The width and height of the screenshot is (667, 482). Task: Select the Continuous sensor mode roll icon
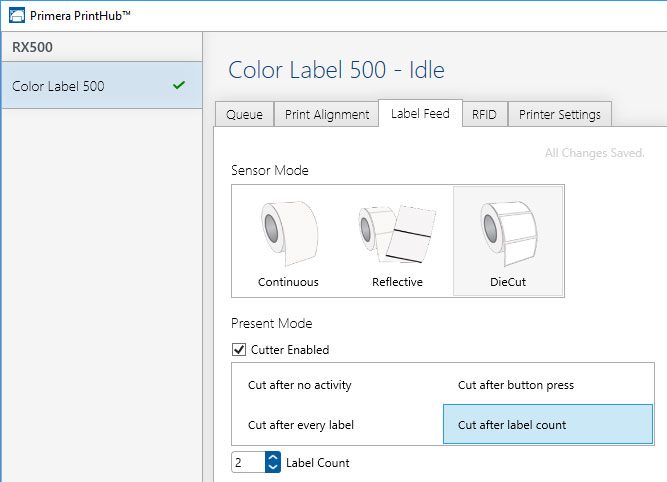(x=289, y=234)
